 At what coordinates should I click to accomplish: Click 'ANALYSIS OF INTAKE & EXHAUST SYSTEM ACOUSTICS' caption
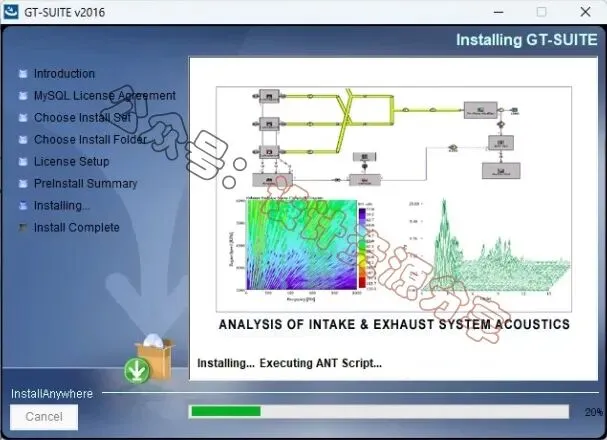394,324
